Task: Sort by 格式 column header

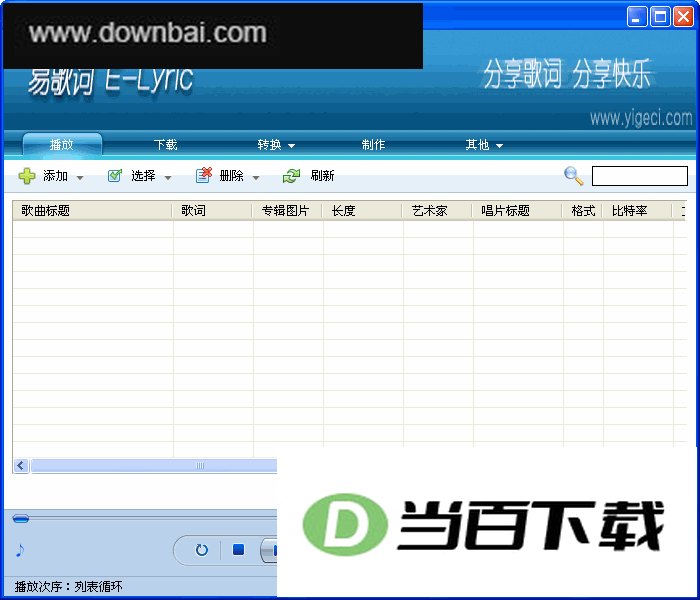Action: [583, 210]
